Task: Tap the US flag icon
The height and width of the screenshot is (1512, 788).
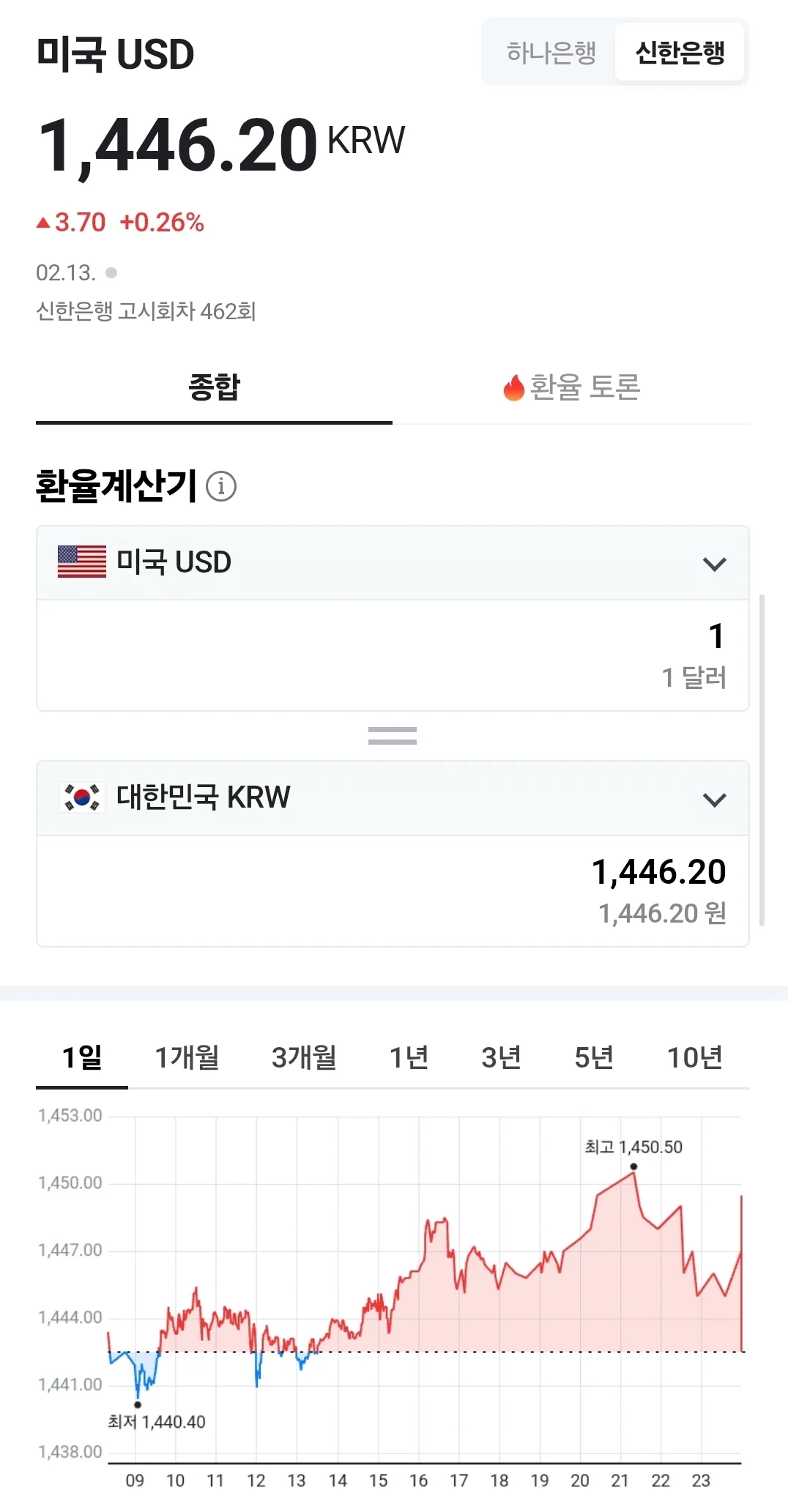Action: tap(82, 562)
